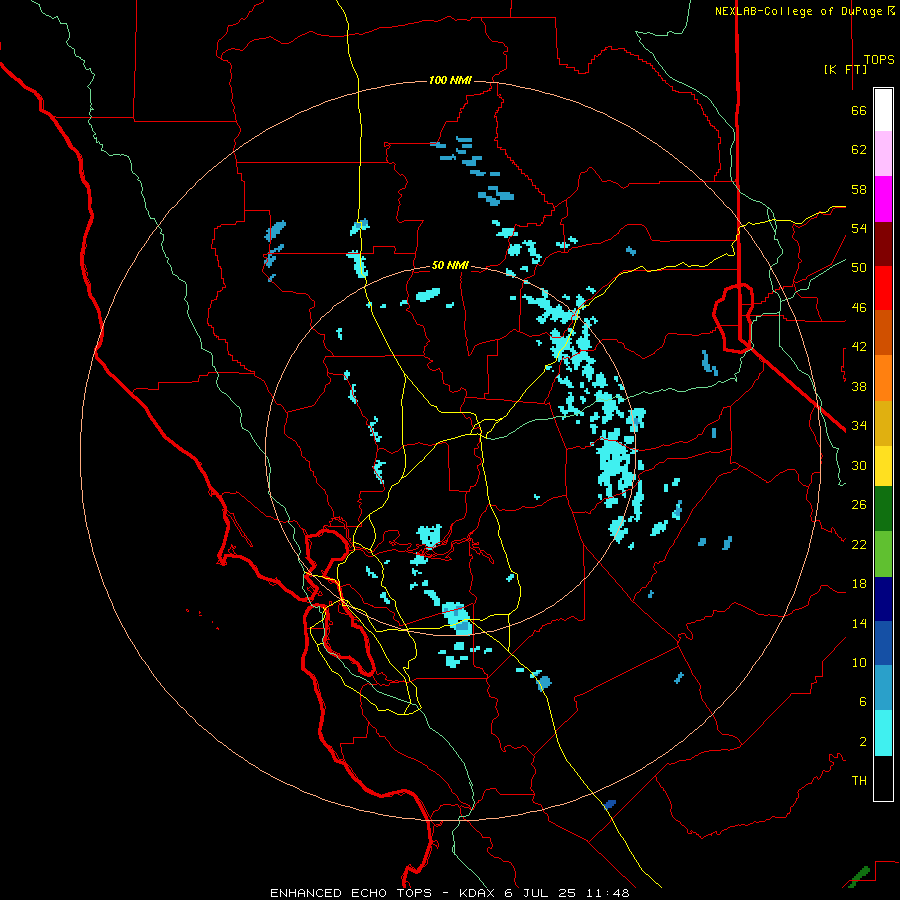Click the dark green 30 kft legend swatch

click(883, 509)
